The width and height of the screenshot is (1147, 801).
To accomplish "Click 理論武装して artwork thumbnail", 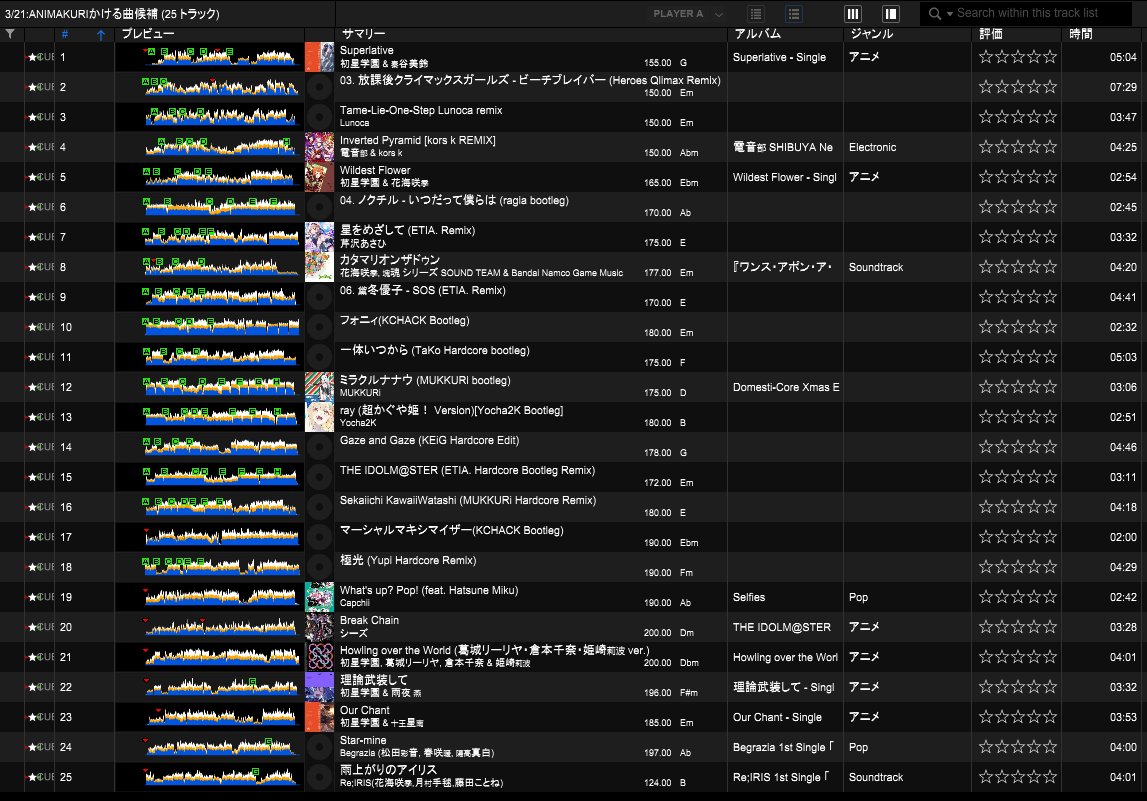I will pyautogui.click(x=320, y=687).
